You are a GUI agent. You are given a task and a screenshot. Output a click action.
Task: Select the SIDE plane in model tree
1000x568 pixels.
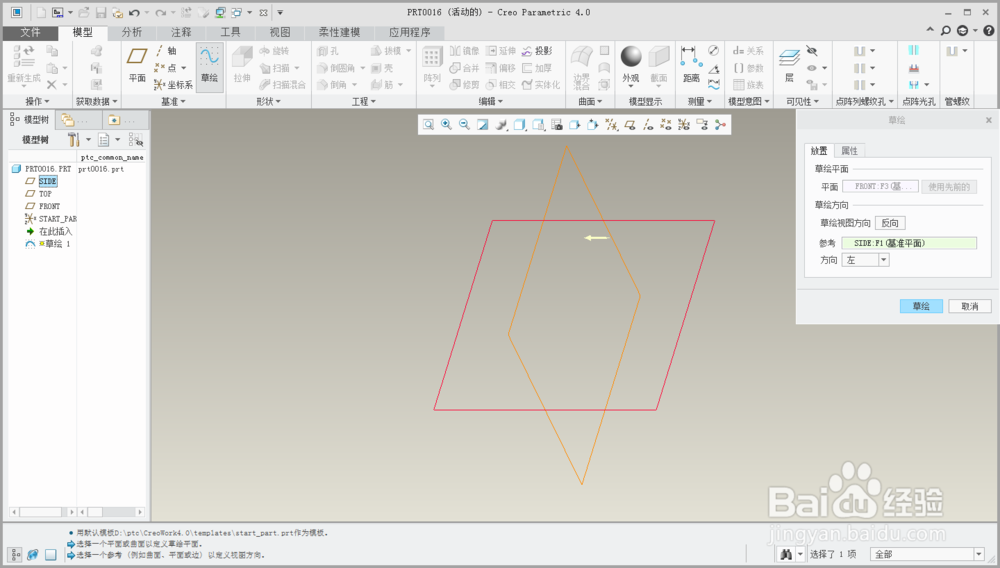tap(48, 181)
